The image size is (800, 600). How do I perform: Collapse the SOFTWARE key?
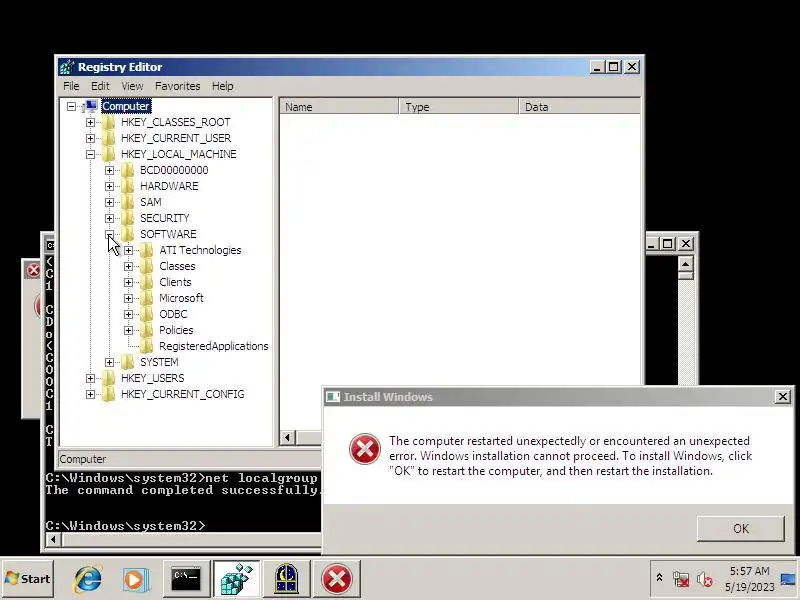pyautogui.click(x=109, y=234)
